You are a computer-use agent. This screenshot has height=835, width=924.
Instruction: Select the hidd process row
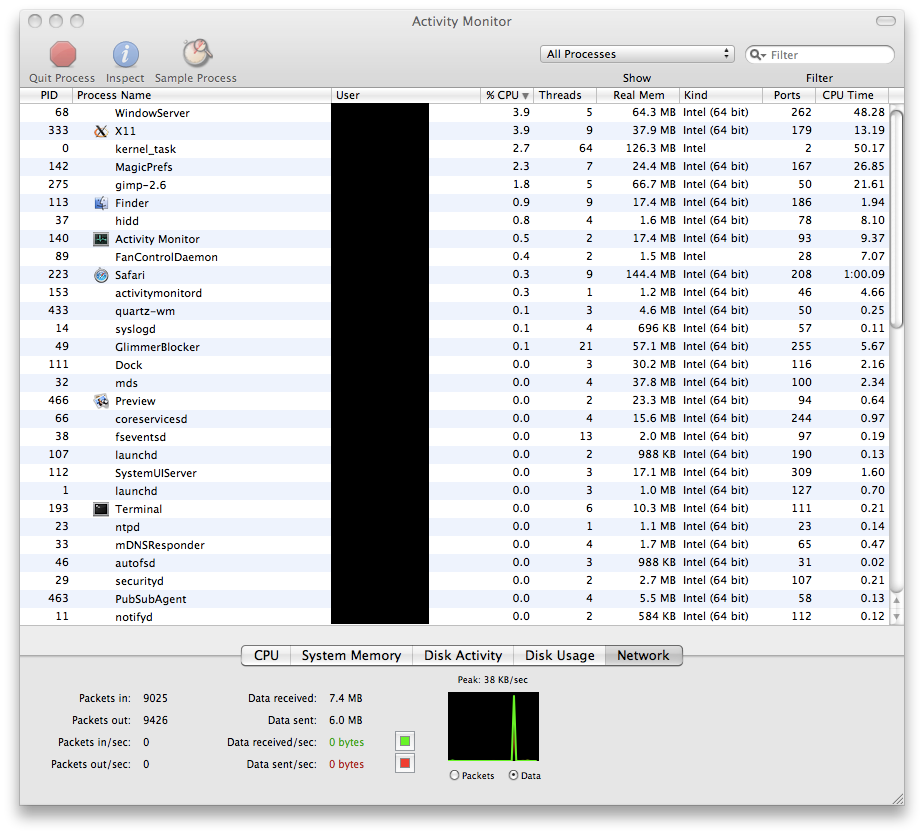454,220
